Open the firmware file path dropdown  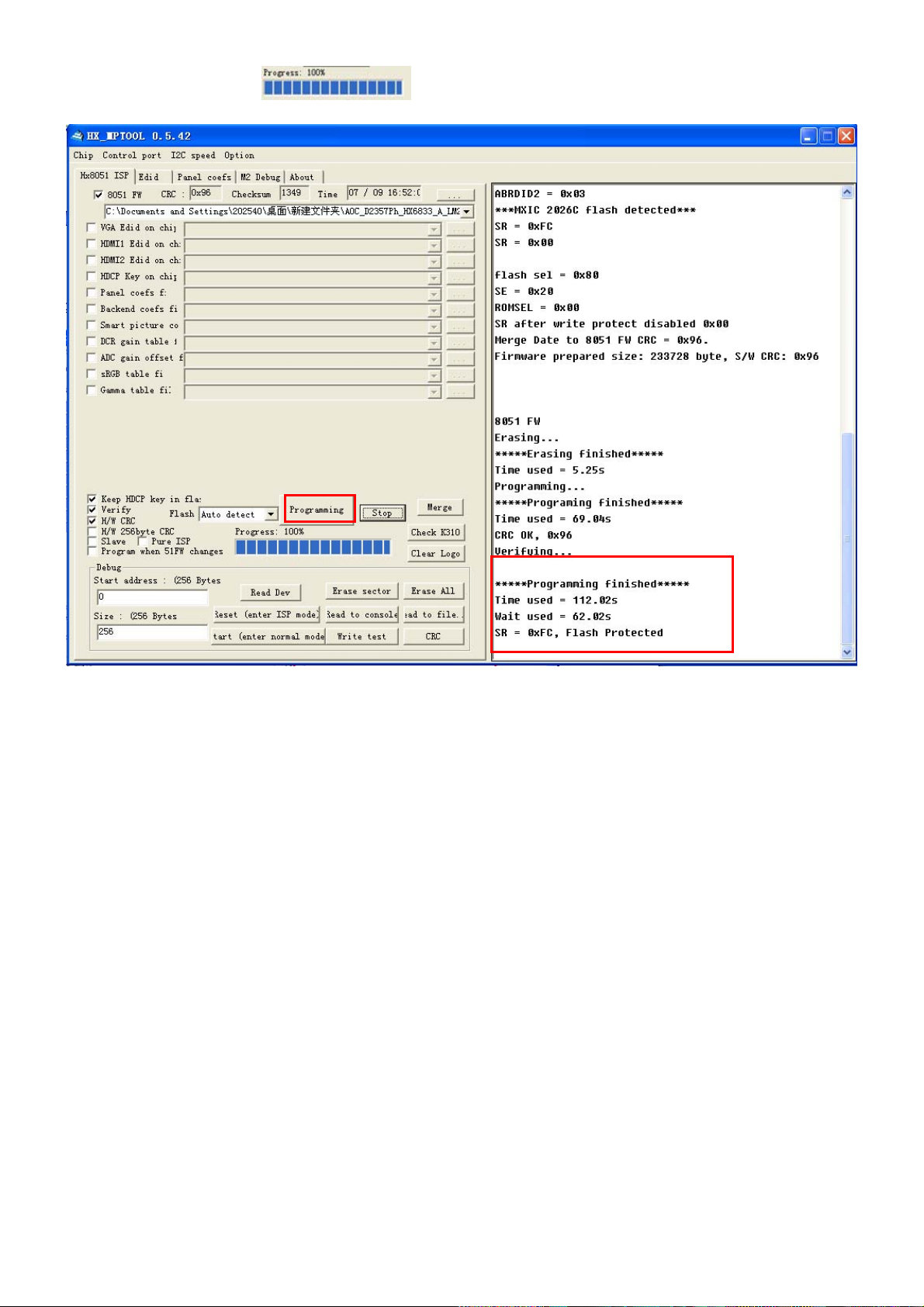[x=466, y=212]
